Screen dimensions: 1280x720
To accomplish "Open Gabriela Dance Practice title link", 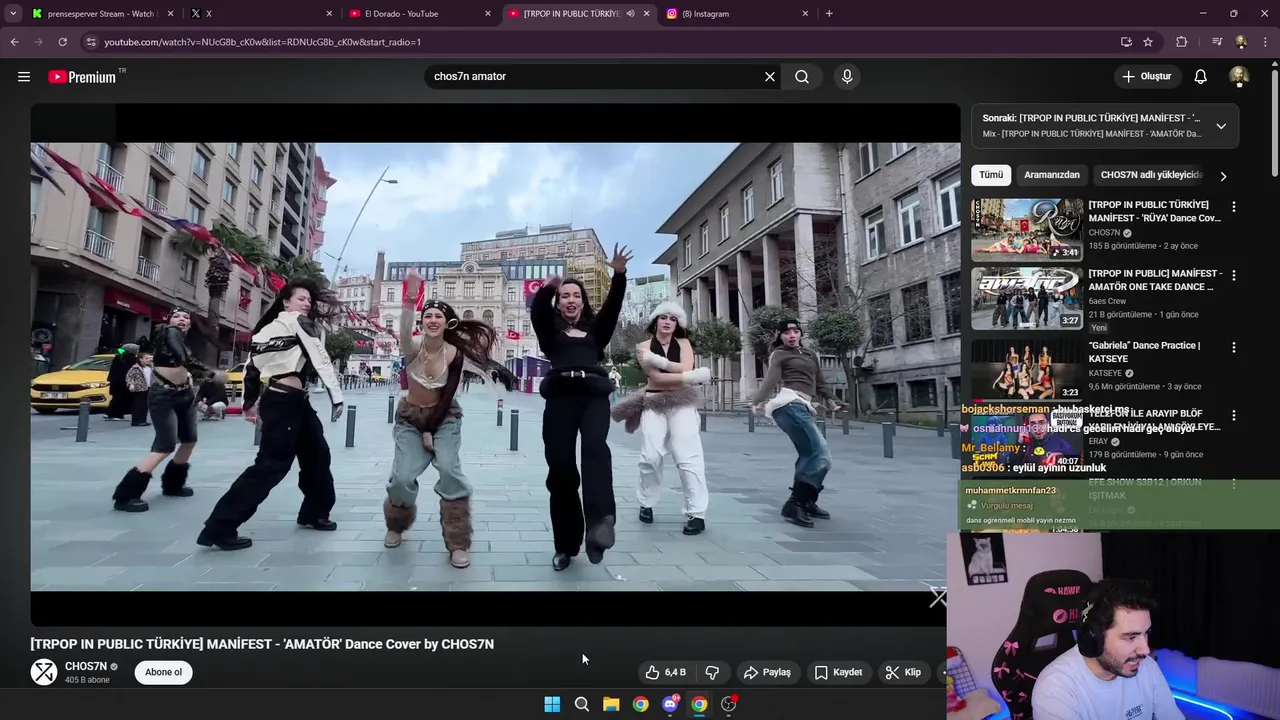I will click(x=1144, y=352).
